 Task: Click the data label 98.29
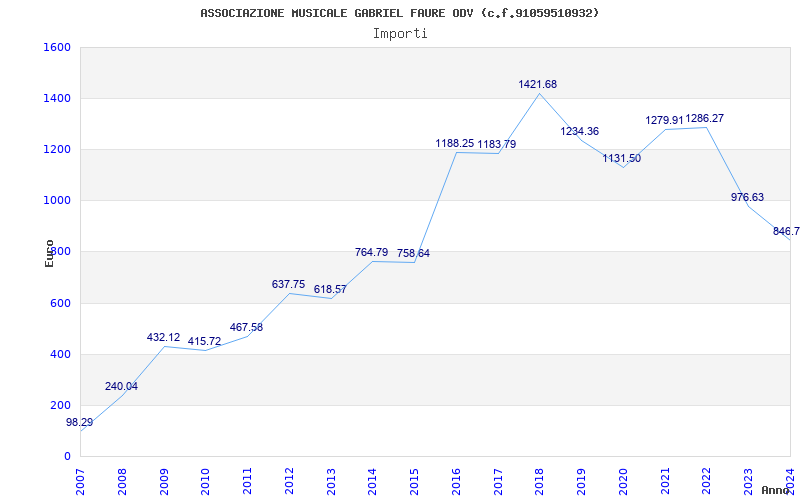(80, 422)
